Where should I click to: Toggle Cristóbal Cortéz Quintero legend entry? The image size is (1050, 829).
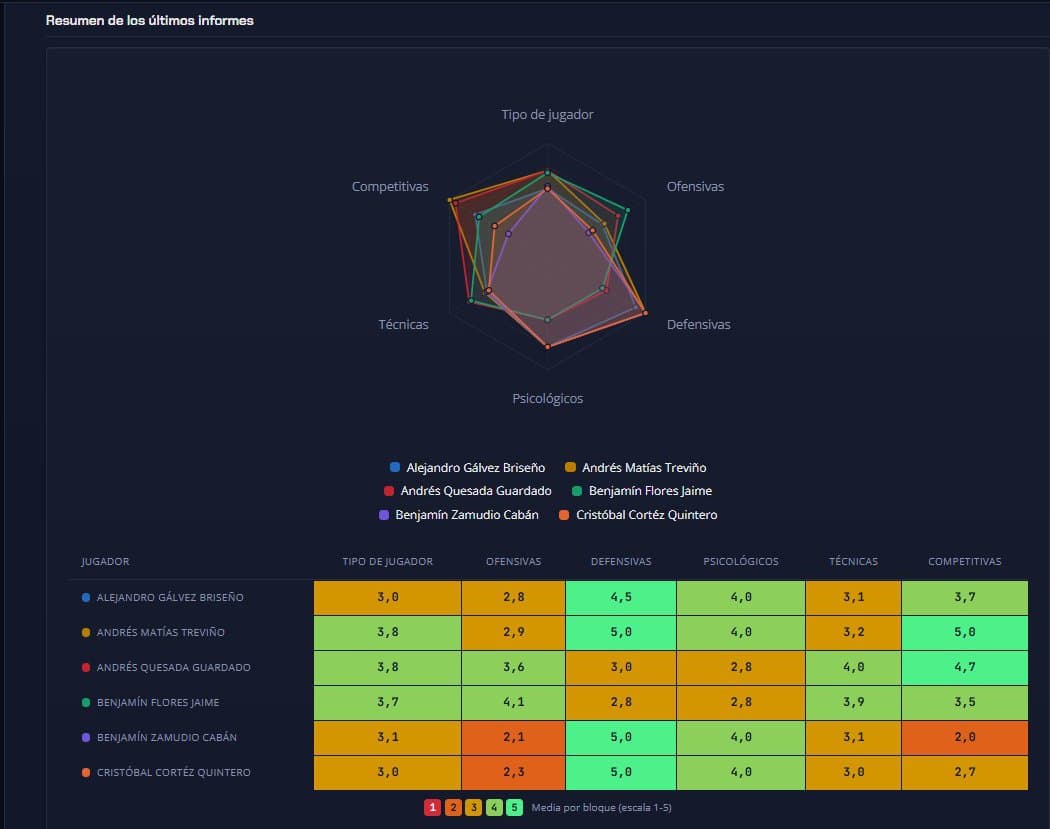pyautogui.click(x=638, y=515)
